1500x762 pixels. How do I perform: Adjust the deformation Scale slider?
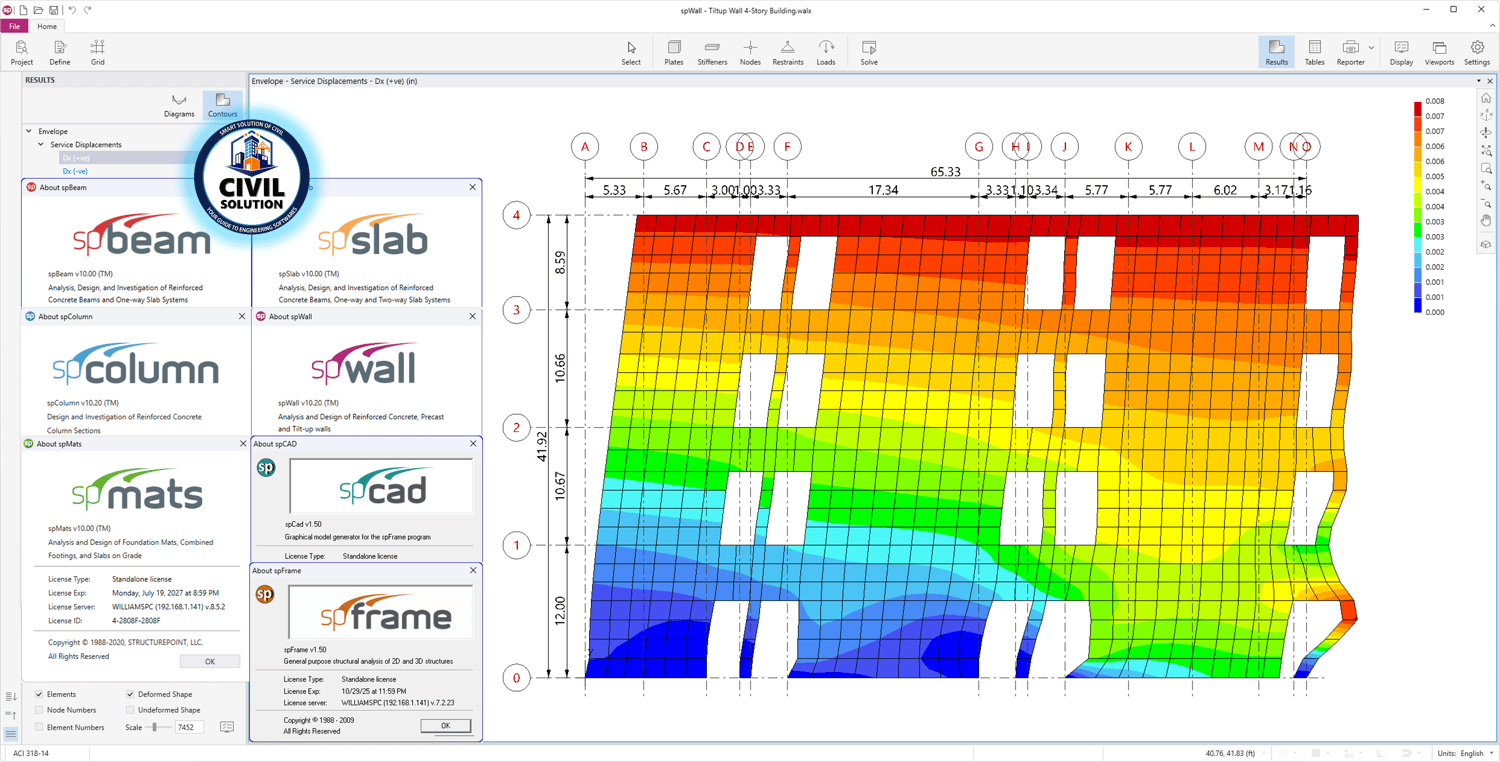pos(154,727)
